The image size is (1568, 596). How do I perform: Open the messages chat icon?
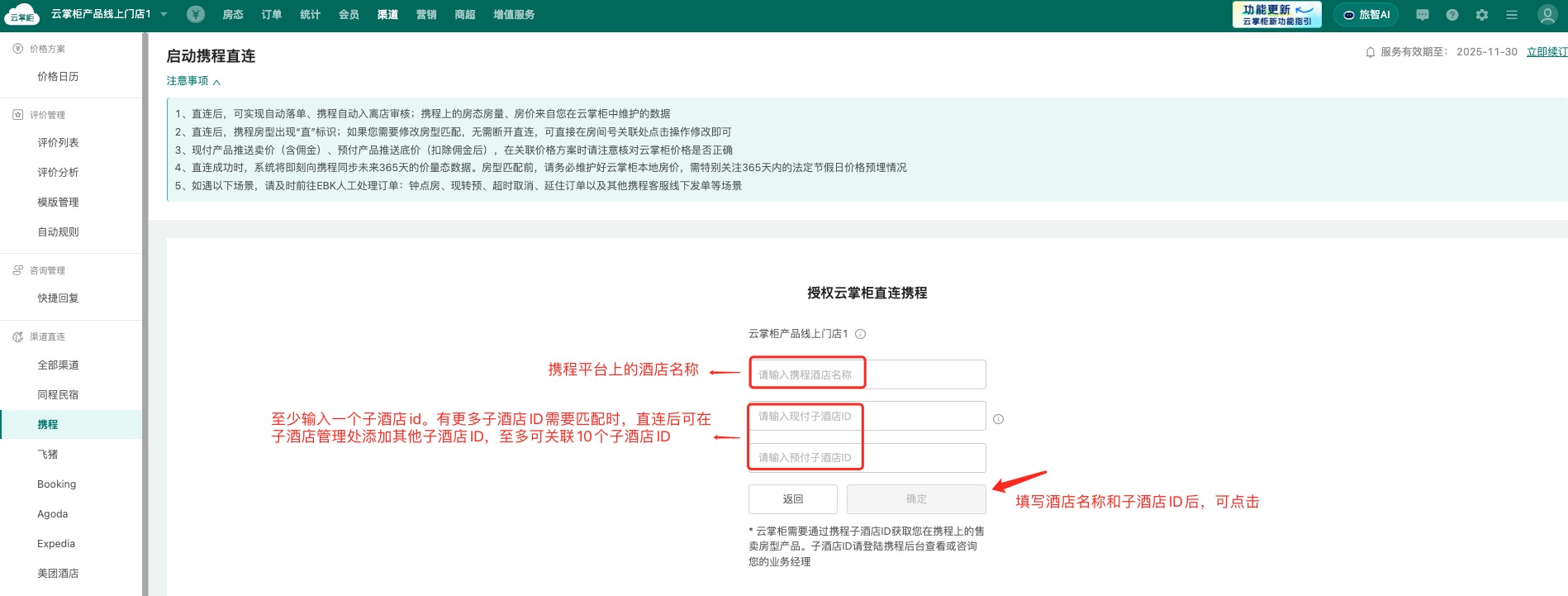coord(1423,15)
